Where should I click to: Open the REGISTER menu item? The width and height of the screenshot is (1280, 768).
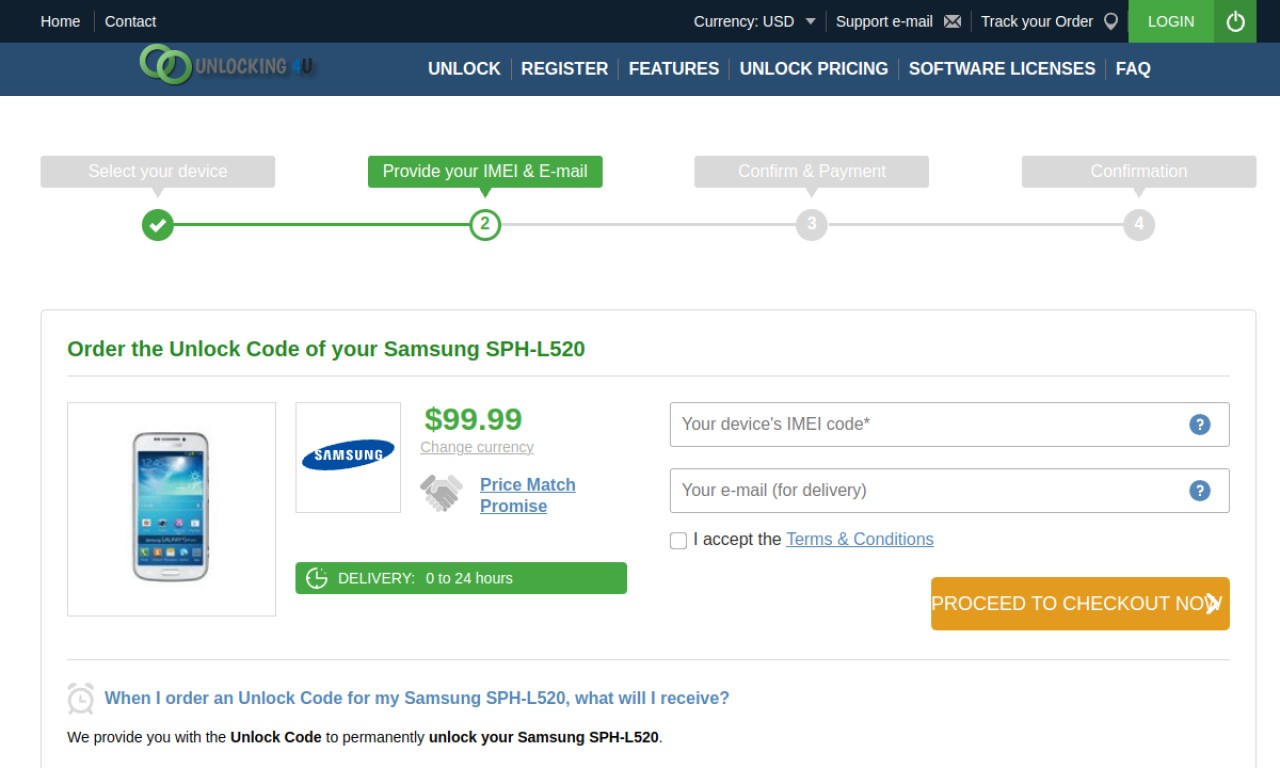564,69
